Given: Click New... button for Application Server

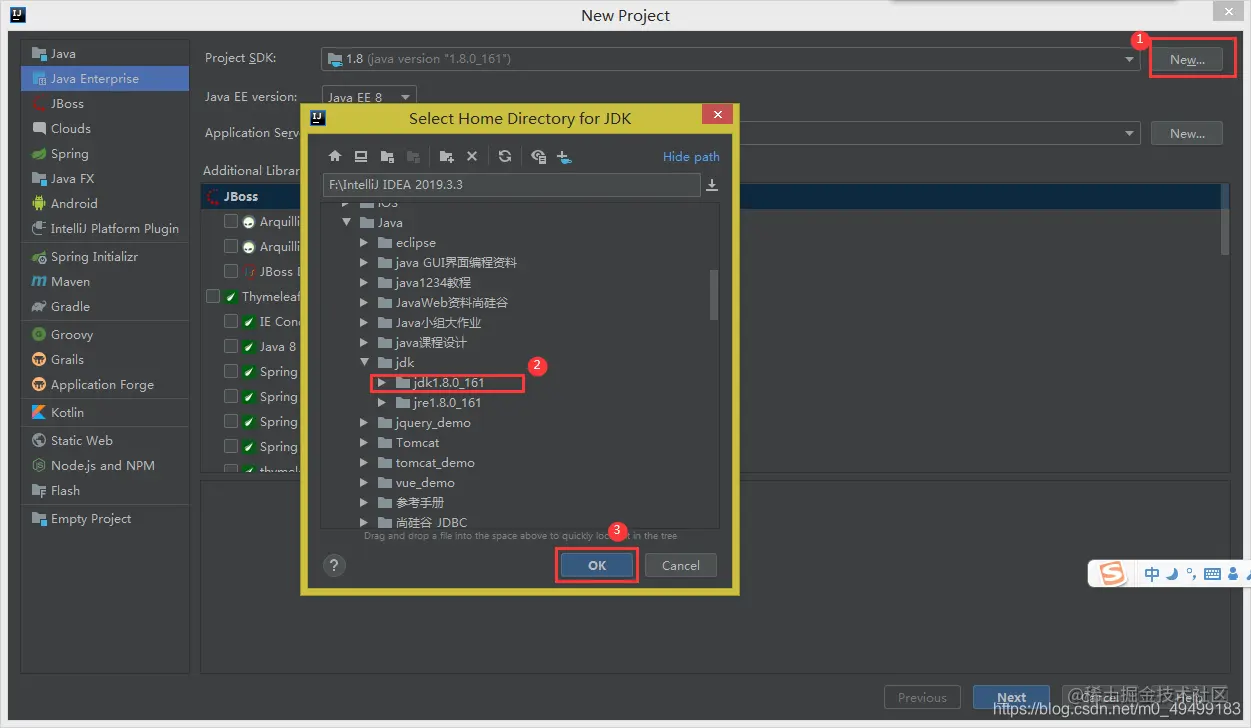Looking at the screenshot, I should (x=1187, y=133).
